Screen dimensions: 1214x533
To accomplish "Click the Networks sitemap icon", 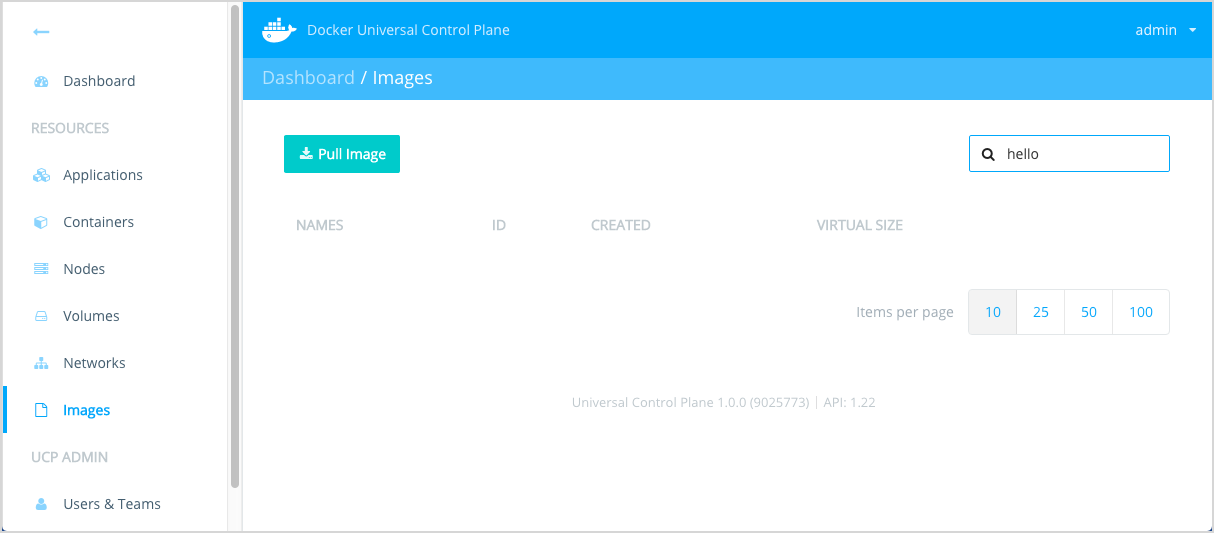I will coord(41,363).
